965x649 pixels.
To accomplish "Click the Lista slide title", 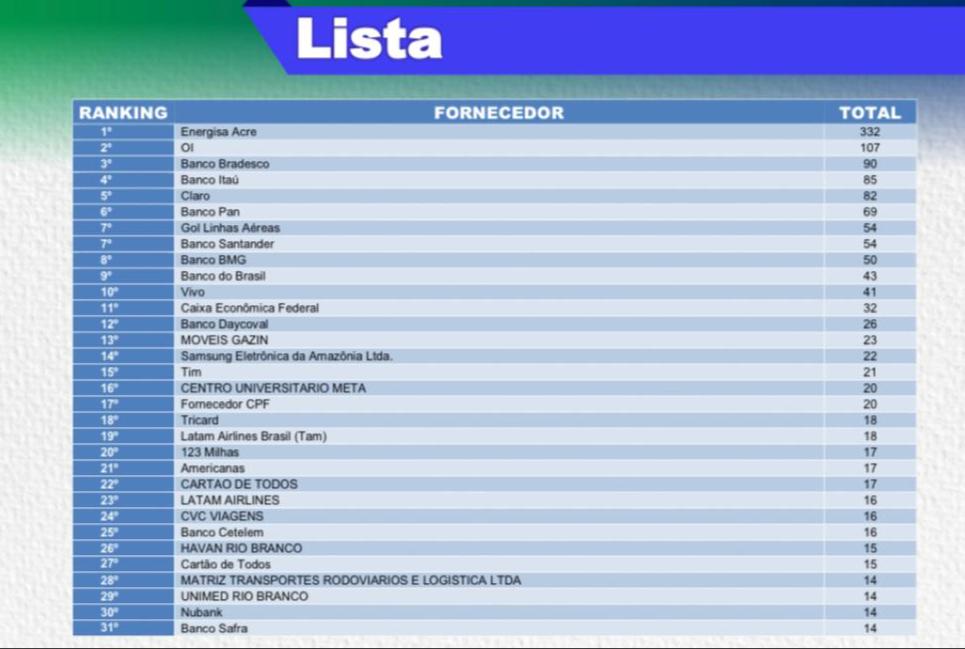I will coord(369,40).
